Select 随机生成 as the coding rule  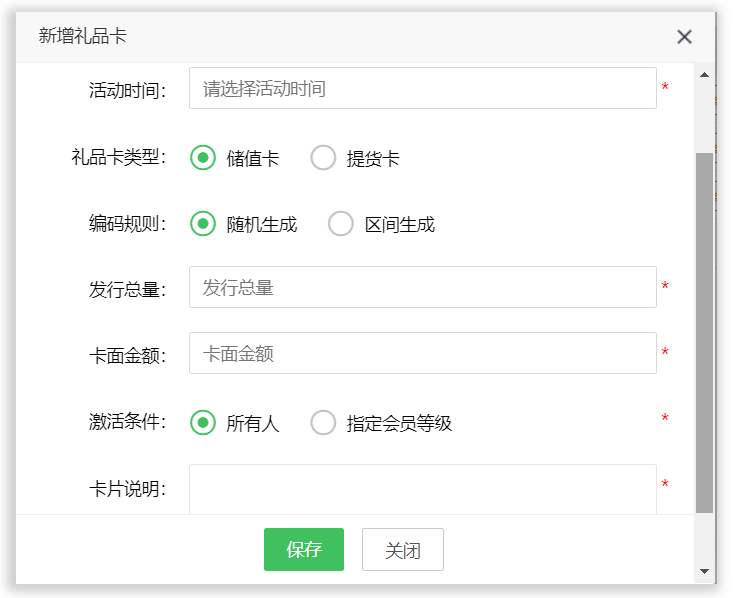pyautogui.click(x=203, y=224)
